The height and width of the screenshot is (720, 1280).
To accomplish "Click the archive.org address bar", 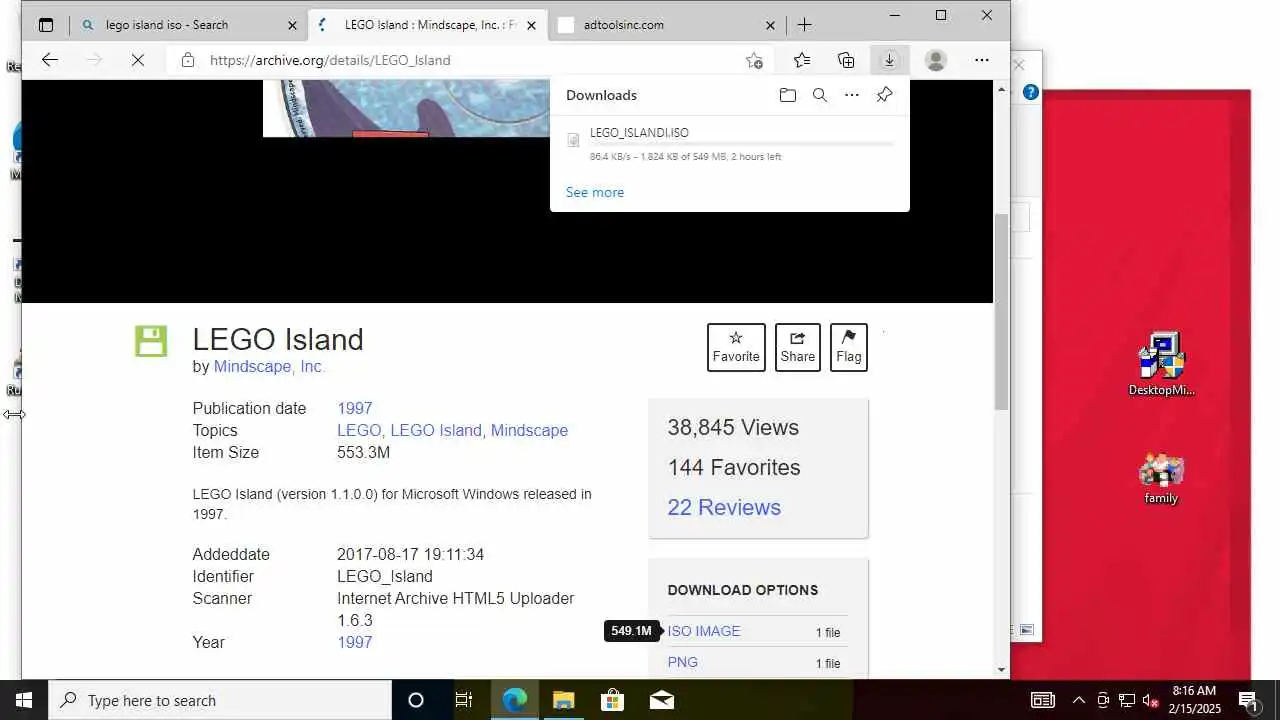I will click(470, 60).
